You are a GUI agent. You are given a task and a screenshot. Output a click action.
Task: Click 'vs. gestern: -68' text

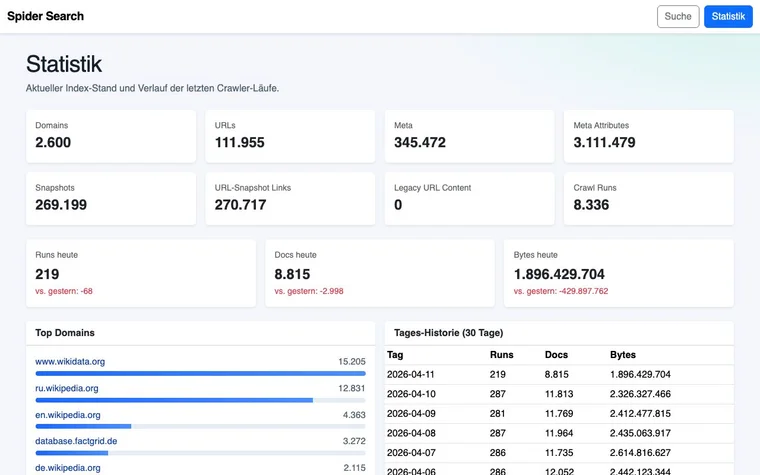pyautogui.click(x=63, y=291)
